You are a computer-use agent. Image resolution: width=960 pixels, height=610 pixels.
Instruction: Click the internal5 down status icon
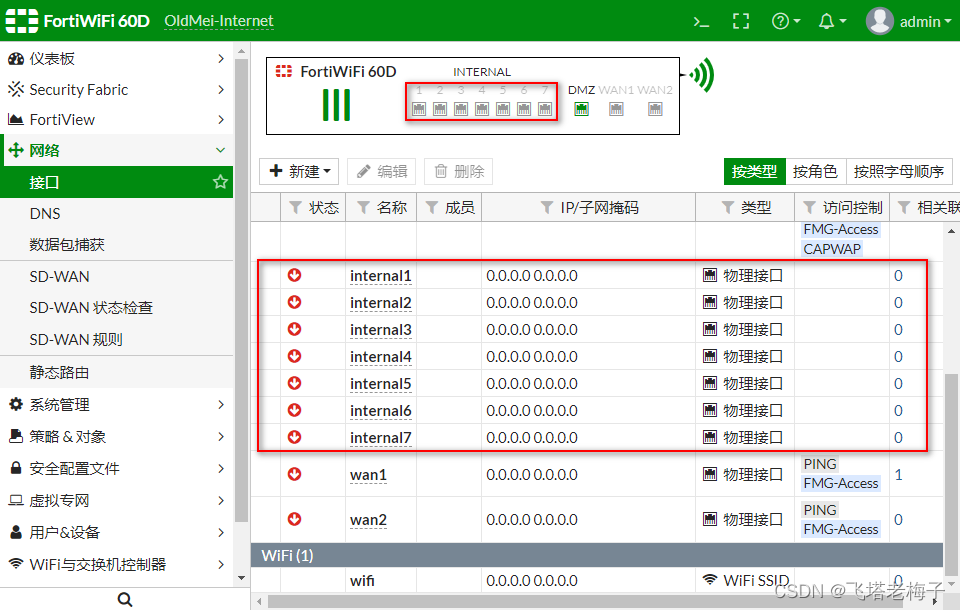[x=294, y=383]
